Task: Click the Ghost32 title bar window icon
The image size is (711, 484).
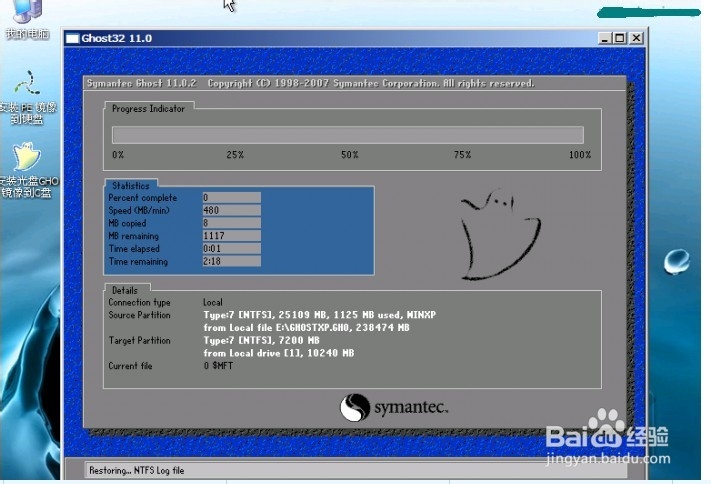Action: click(73, 39)
